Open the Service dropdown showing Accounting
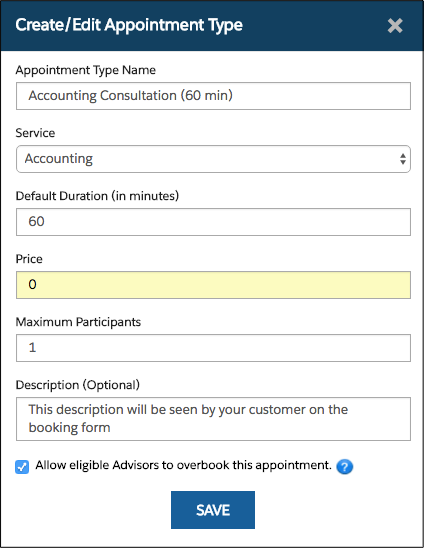The height and width of the screenshot is (548, 424). (213, 159)
